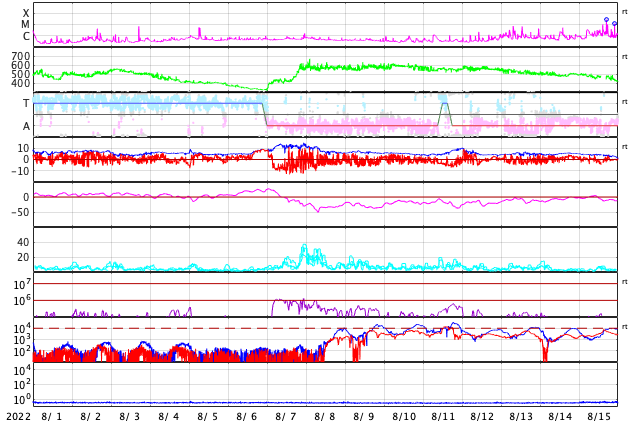Viewport: 634px width, 424px height.
Task: Click the '8/ 7' date label
Action: [x=285, y=417]
